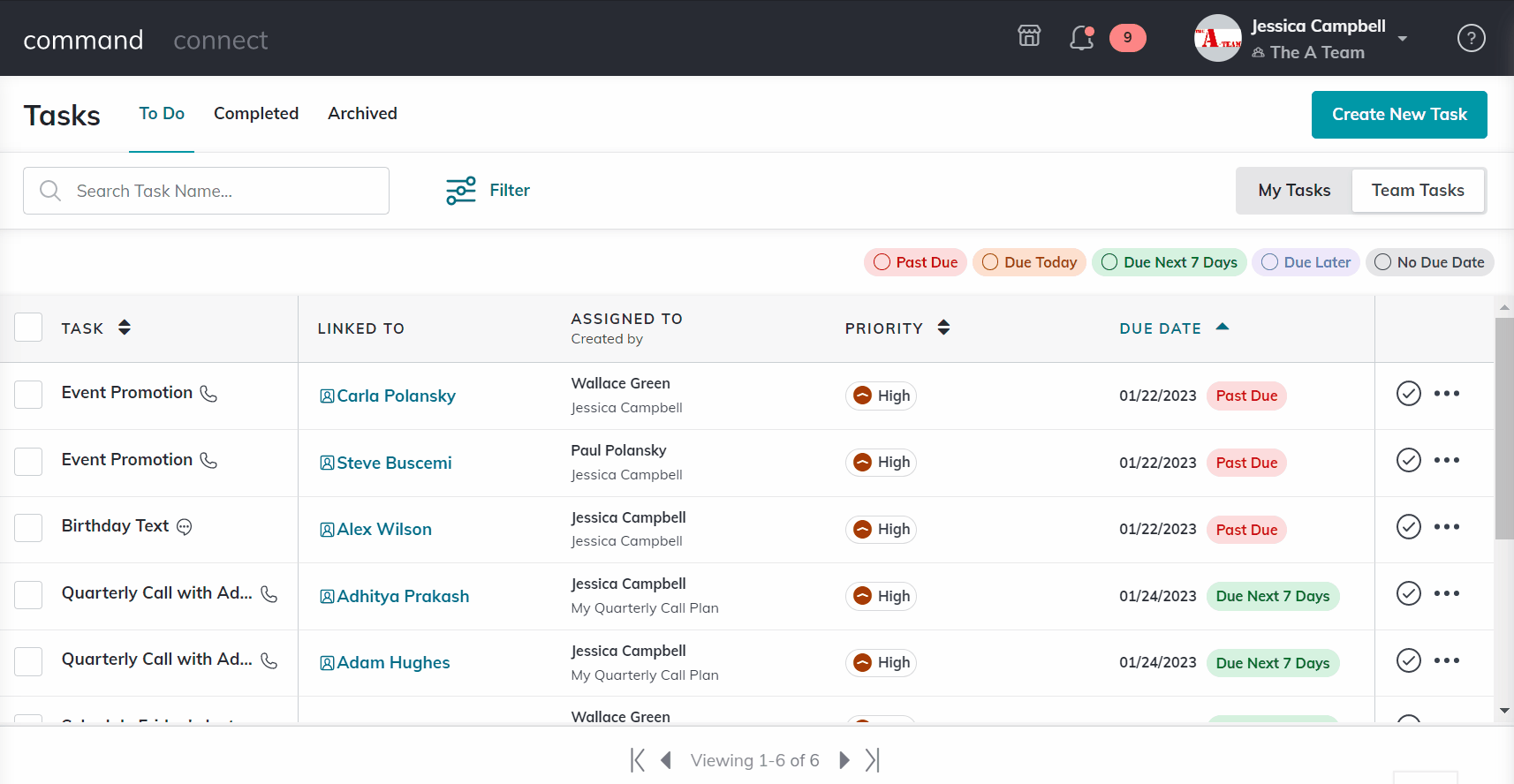Click the table's vertical scrollbar thumb
This screenshot has width=1514, height=784.
tap(1504, 428)
